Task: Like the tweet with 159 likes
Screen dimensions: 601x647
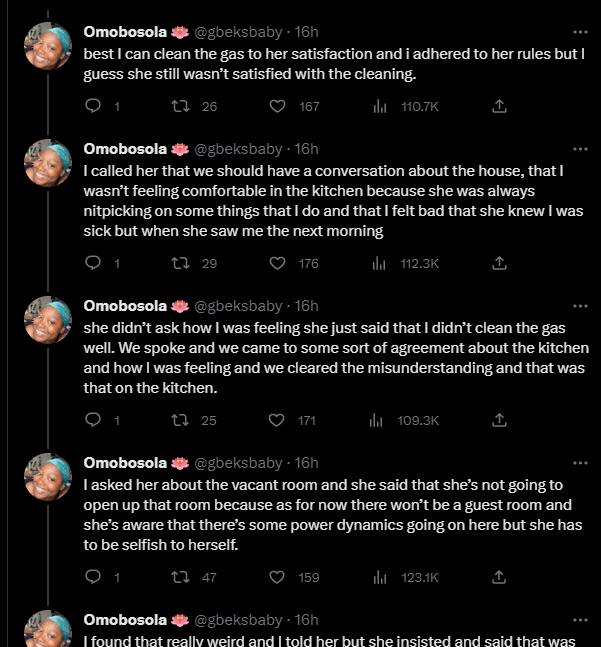Action: pyautogui.click(x=280, y=577)
